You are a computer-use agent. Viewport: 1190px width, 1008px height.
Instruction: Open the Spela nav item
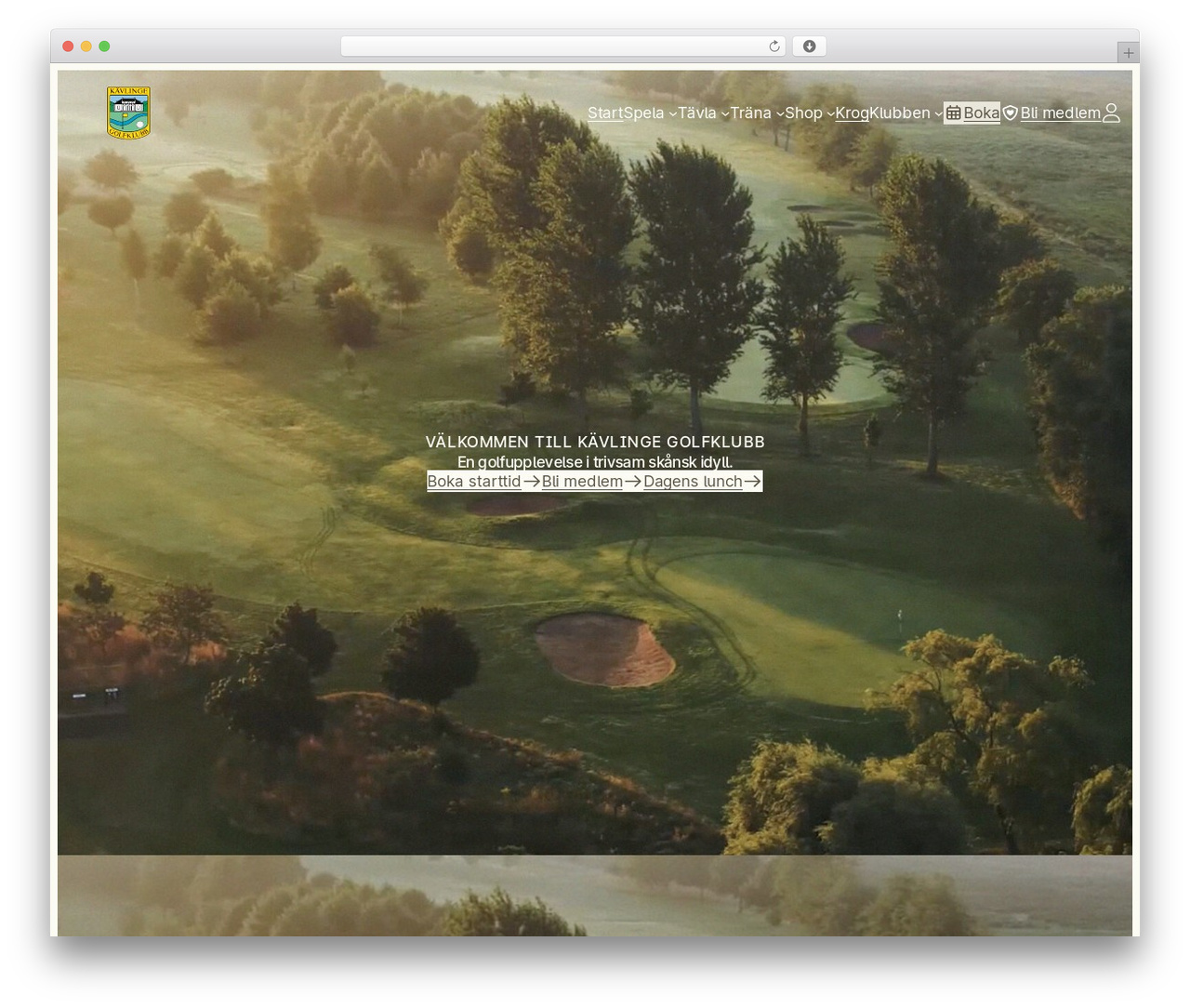point(644,113)
